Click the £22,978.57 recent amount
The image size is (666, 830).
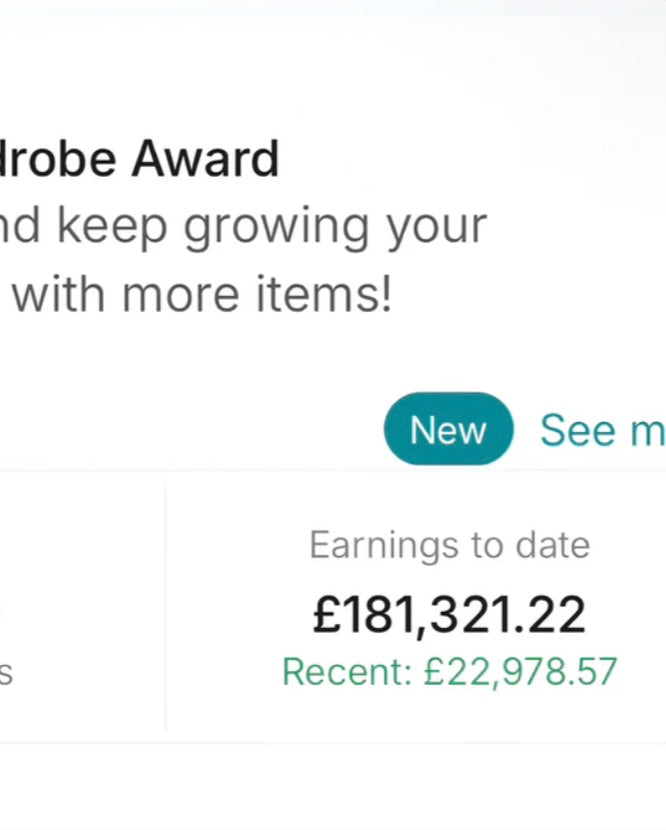(520, 672)
